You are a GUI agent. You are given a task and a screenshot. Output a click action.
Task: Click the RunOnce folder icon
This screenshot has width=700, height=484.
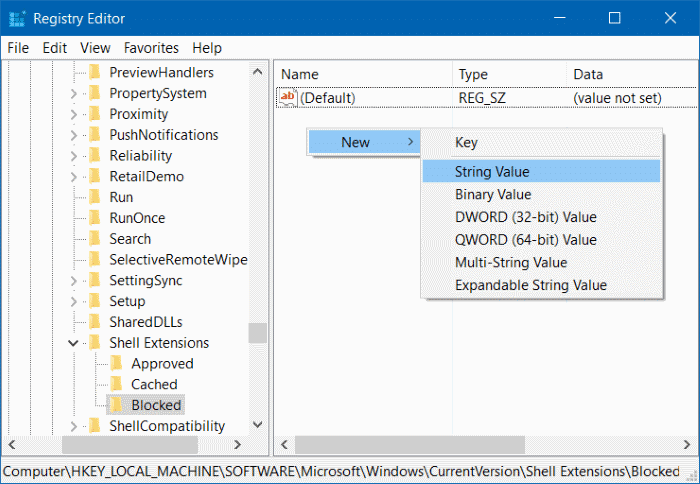click(x=95, y=217)
